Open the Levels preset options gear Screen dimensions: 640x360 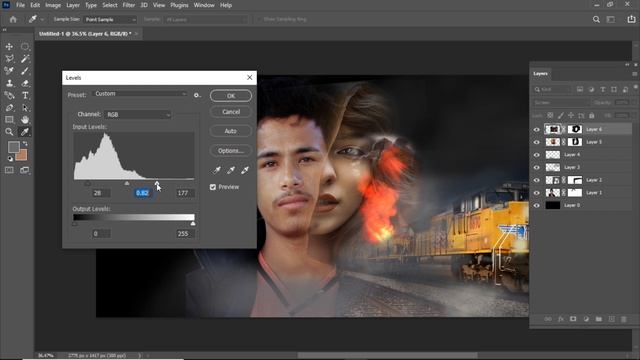coord(197,95)
